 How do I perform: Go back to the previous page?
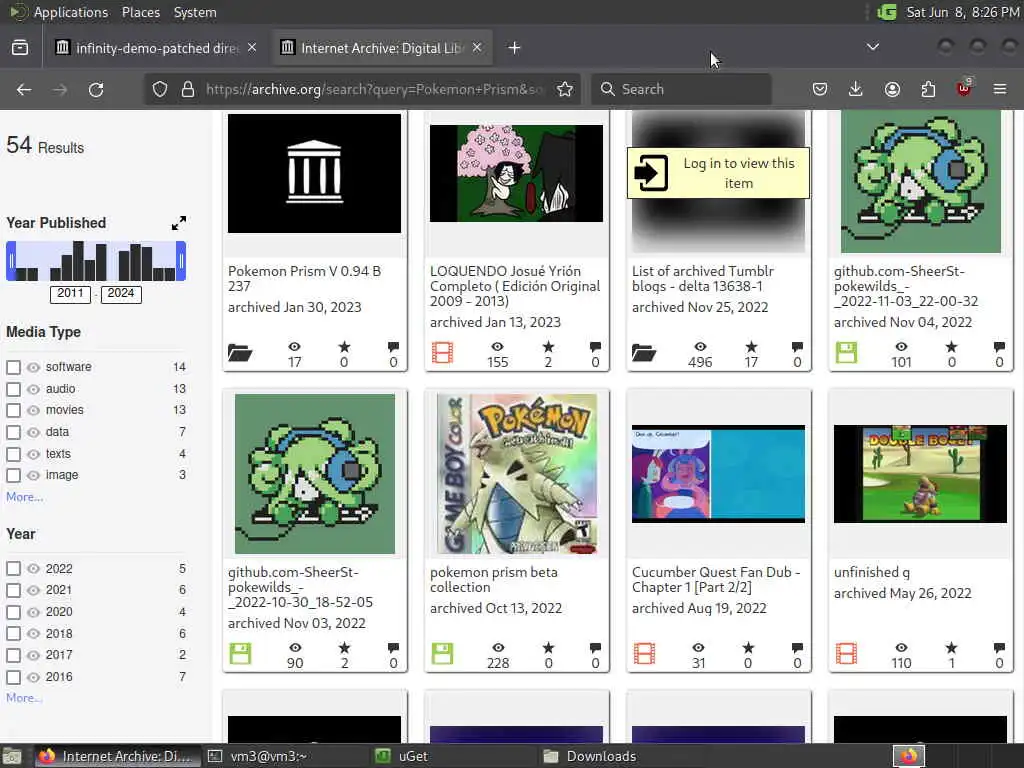[x=24, y=89]
